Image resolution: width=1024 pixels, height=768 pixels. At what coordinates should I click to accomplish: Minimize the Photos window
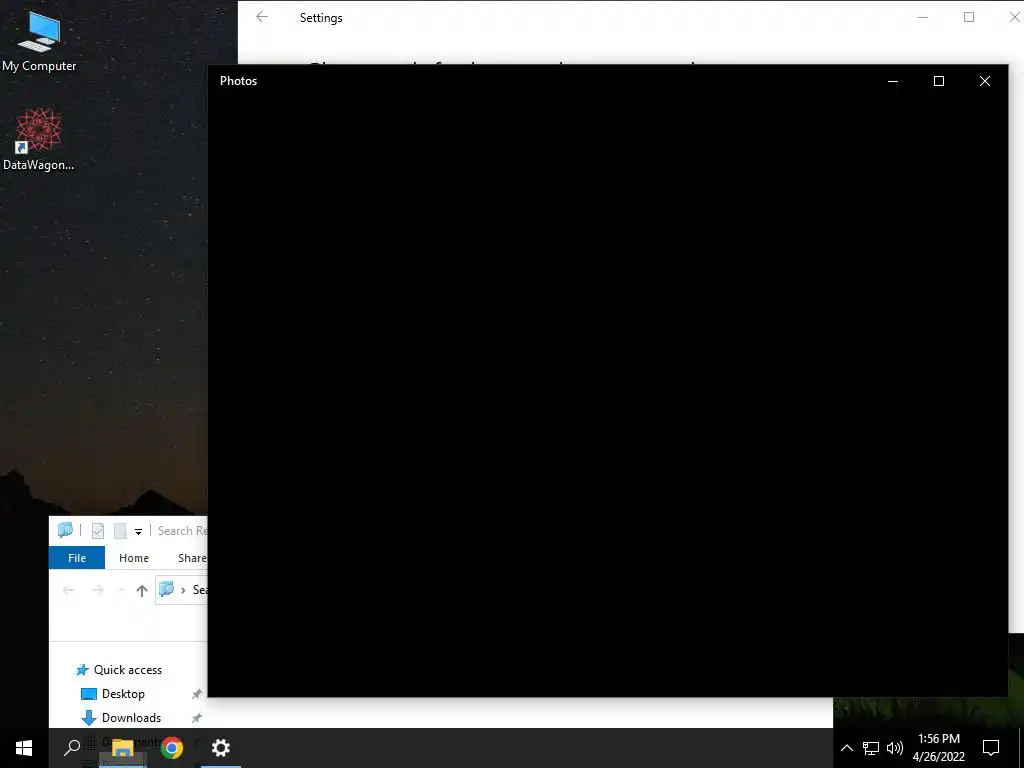coord(893,81)
